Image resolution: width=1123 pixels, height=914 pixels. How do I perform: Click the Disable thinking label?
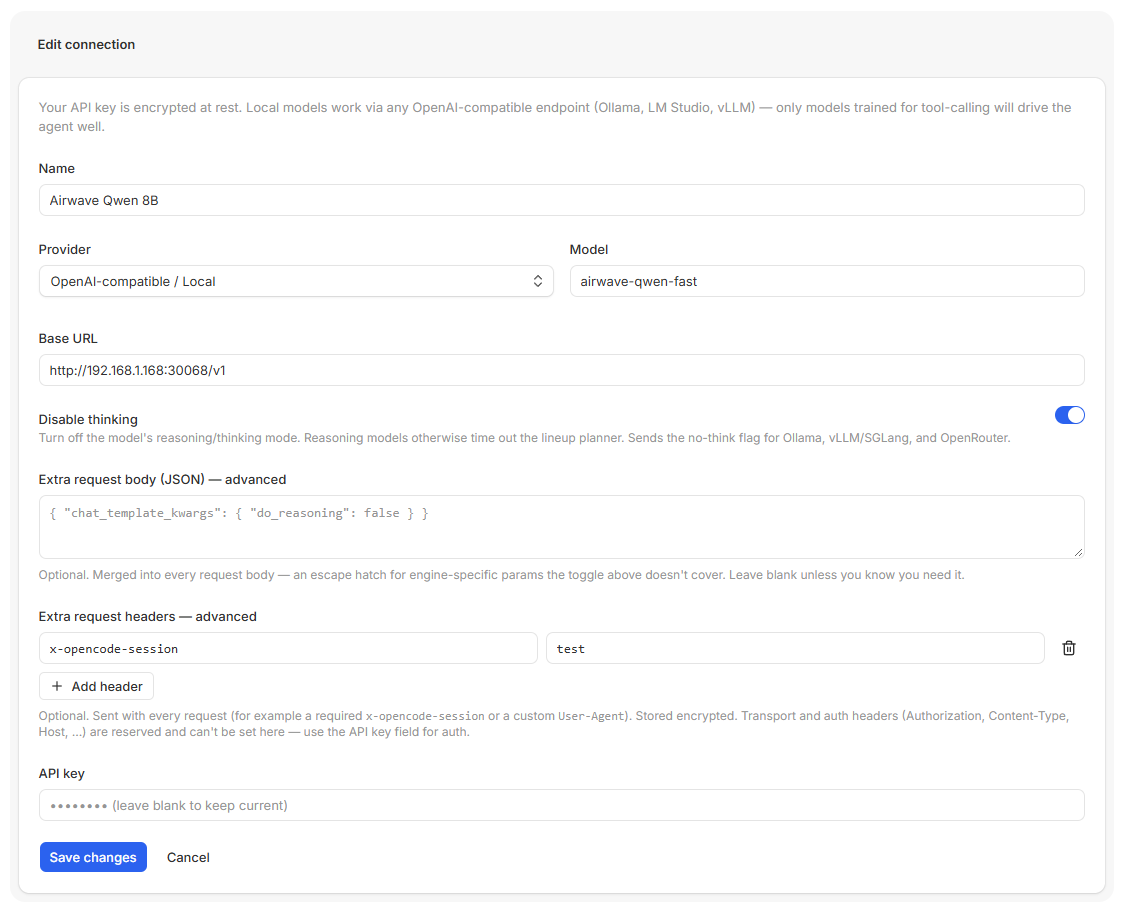tap(88, 419)
